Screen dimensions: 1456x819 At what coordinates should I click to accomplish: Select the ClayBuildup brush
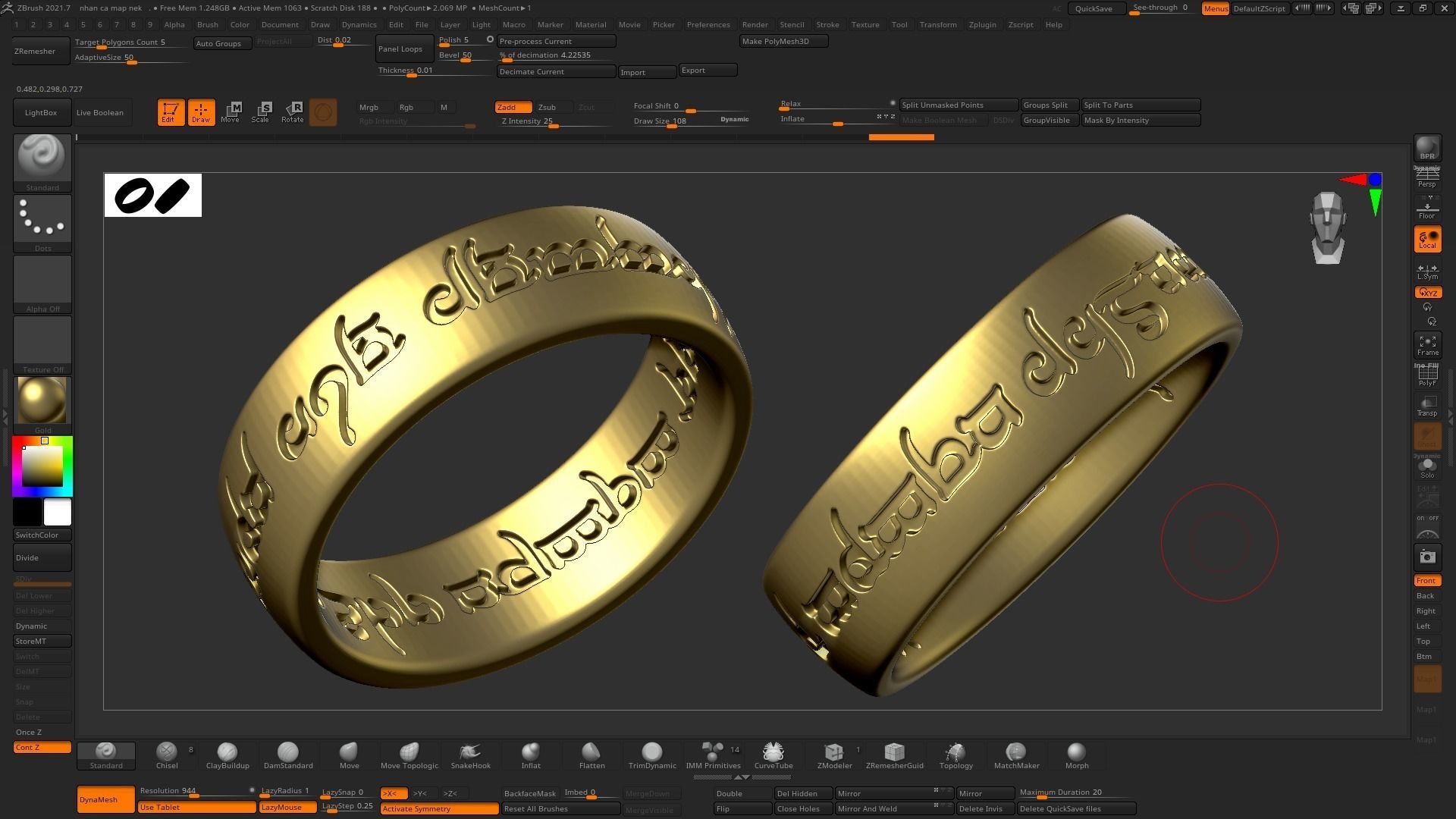click(227, 756)
